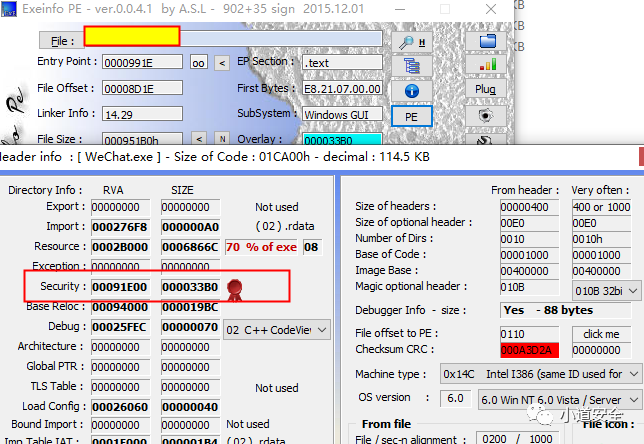The width and height of the screenshot is (644, 444).
Task: Click the 'N' button beside File Size
Action: (222, 139)
